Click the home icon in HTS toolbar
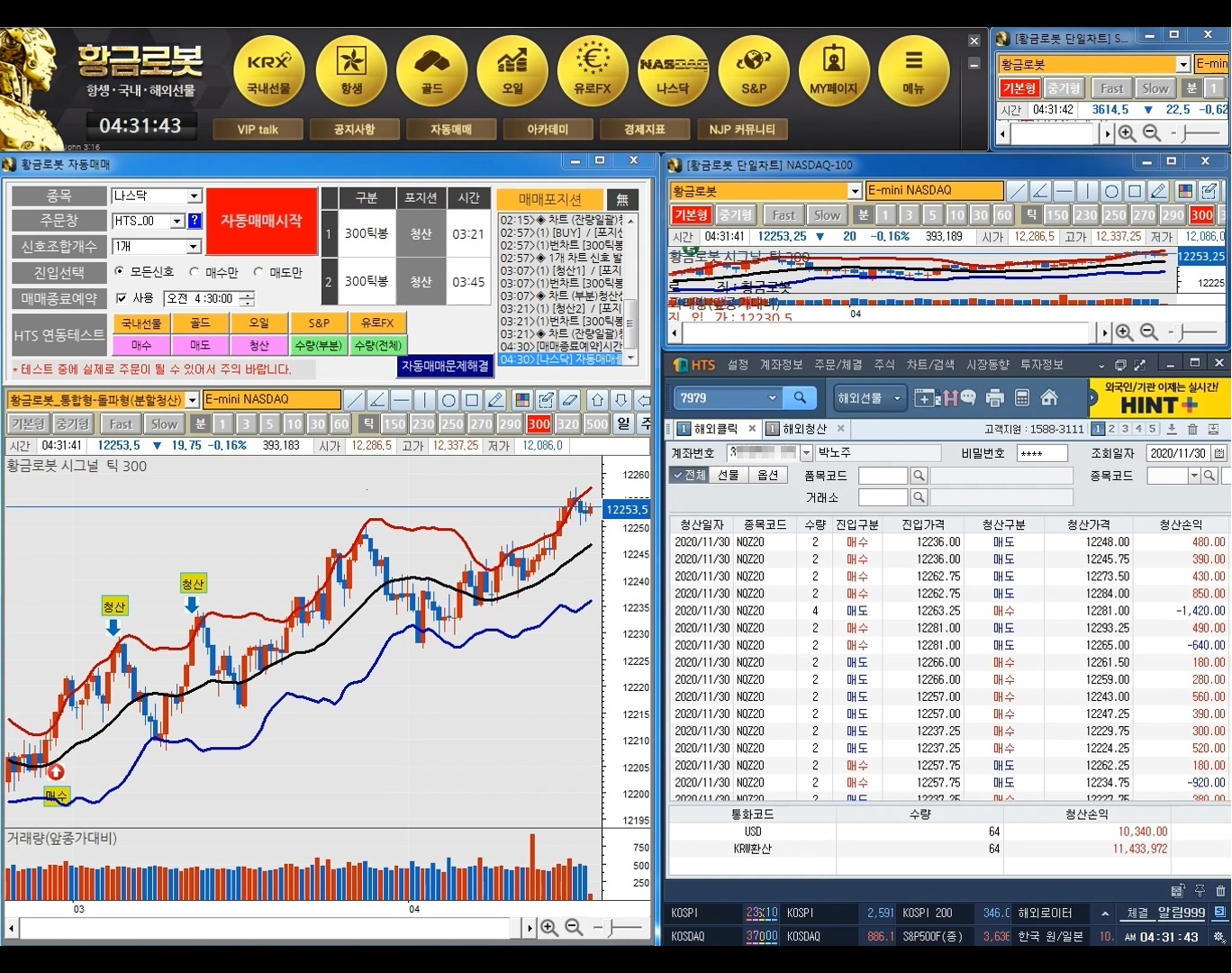Viewport: 1232px width, 973px height. (x=1049, y=397)
